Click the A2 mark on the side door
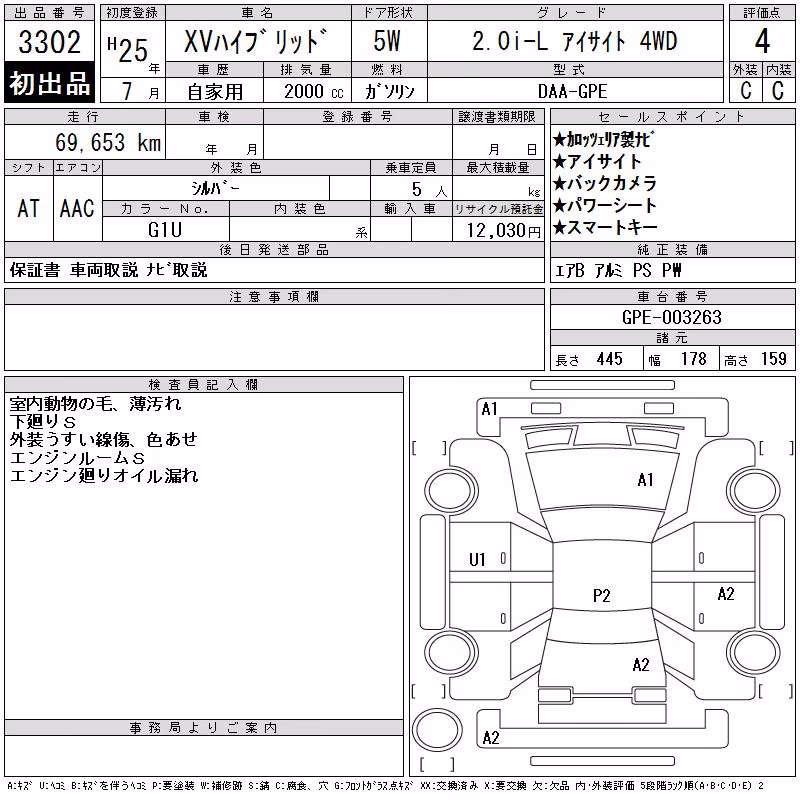The width and height of the screenshot is (800, 800). click(x=726, y=593)
